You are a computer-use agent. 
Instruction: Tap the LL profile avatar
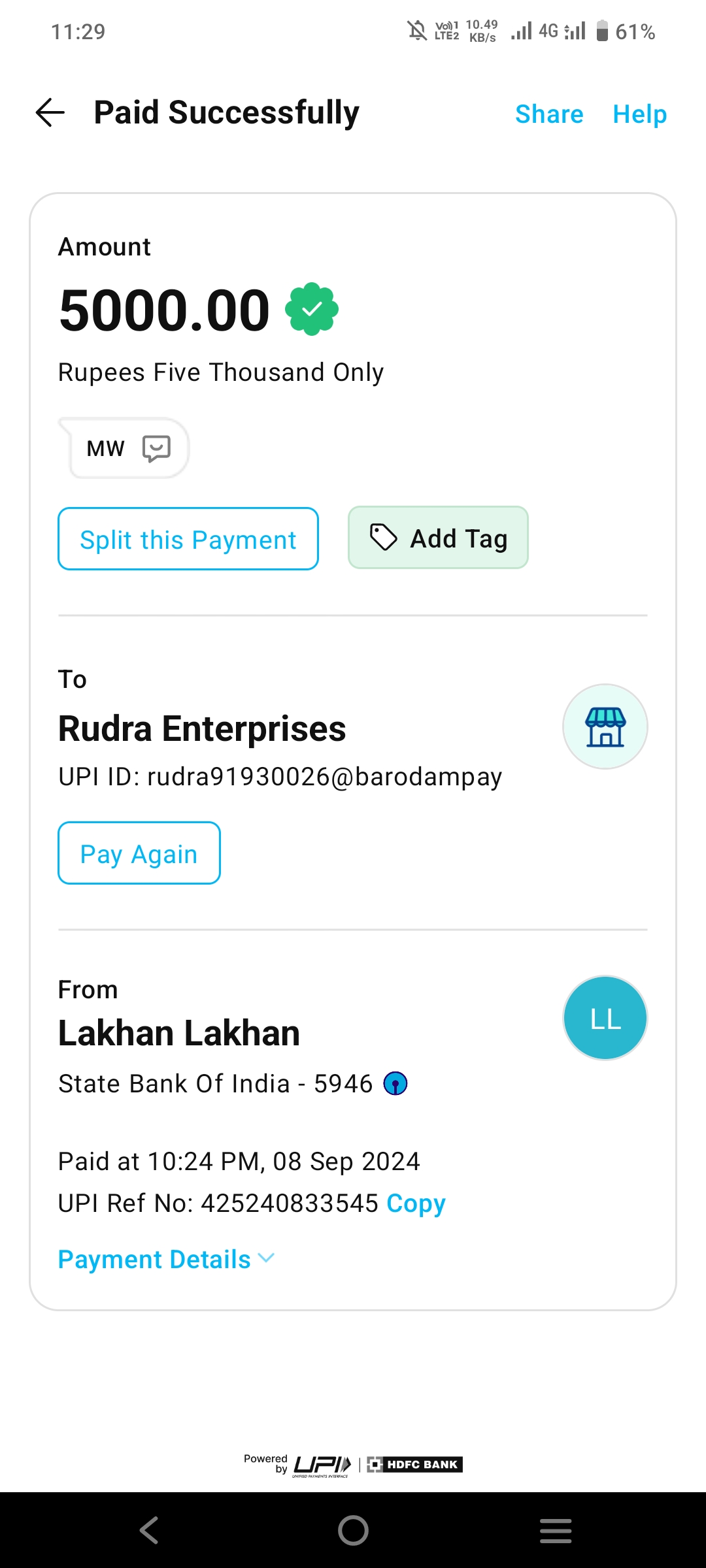coord(605,1018)
